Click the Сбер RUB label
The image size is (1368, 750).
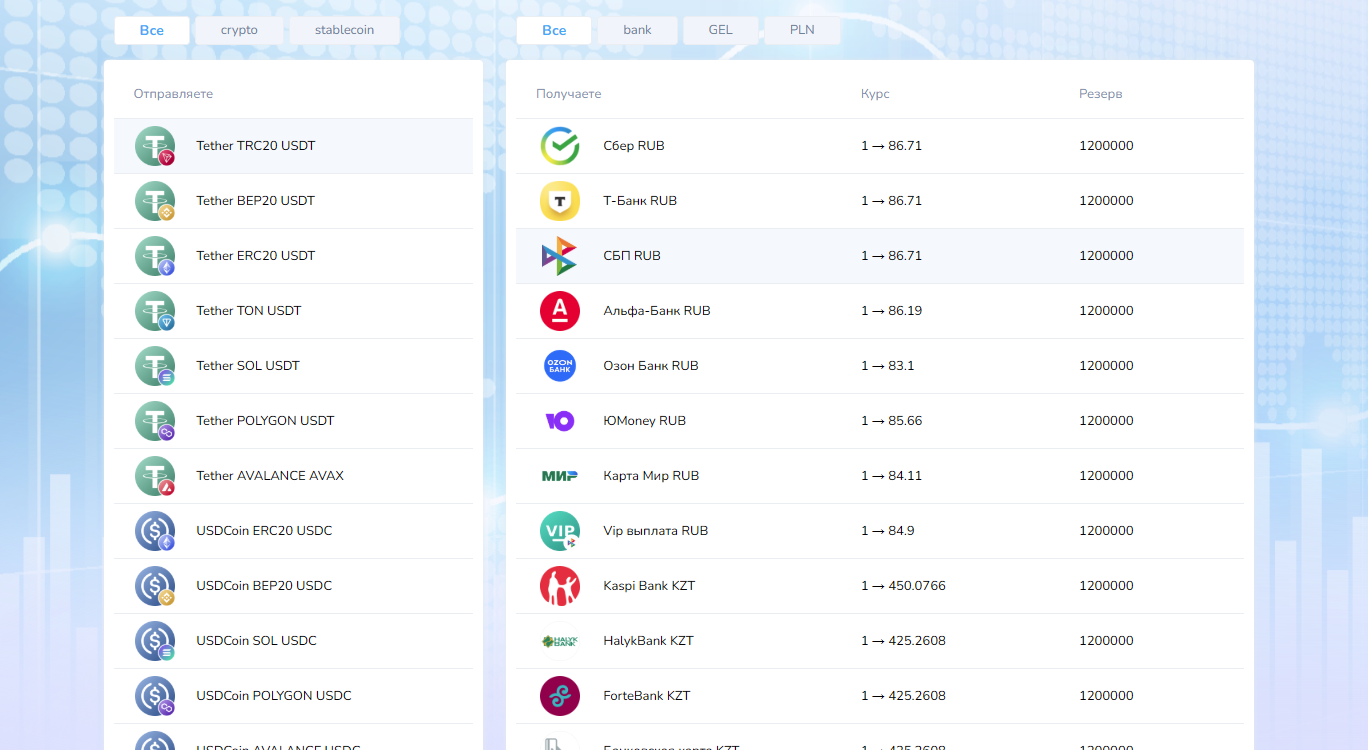[x=634, y=146]
